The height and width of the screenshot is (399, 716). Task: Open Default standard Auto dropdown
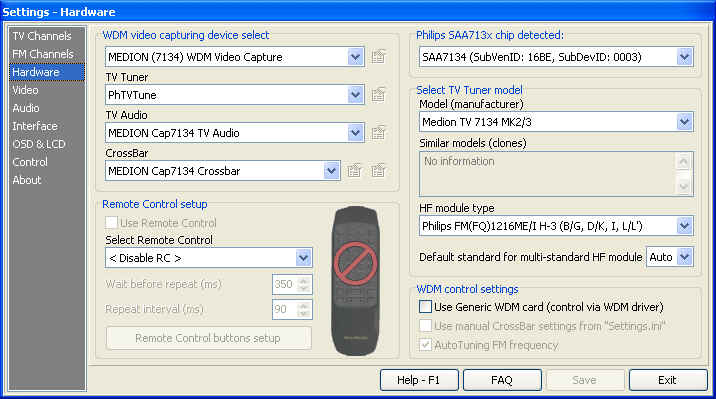point(684,257)
